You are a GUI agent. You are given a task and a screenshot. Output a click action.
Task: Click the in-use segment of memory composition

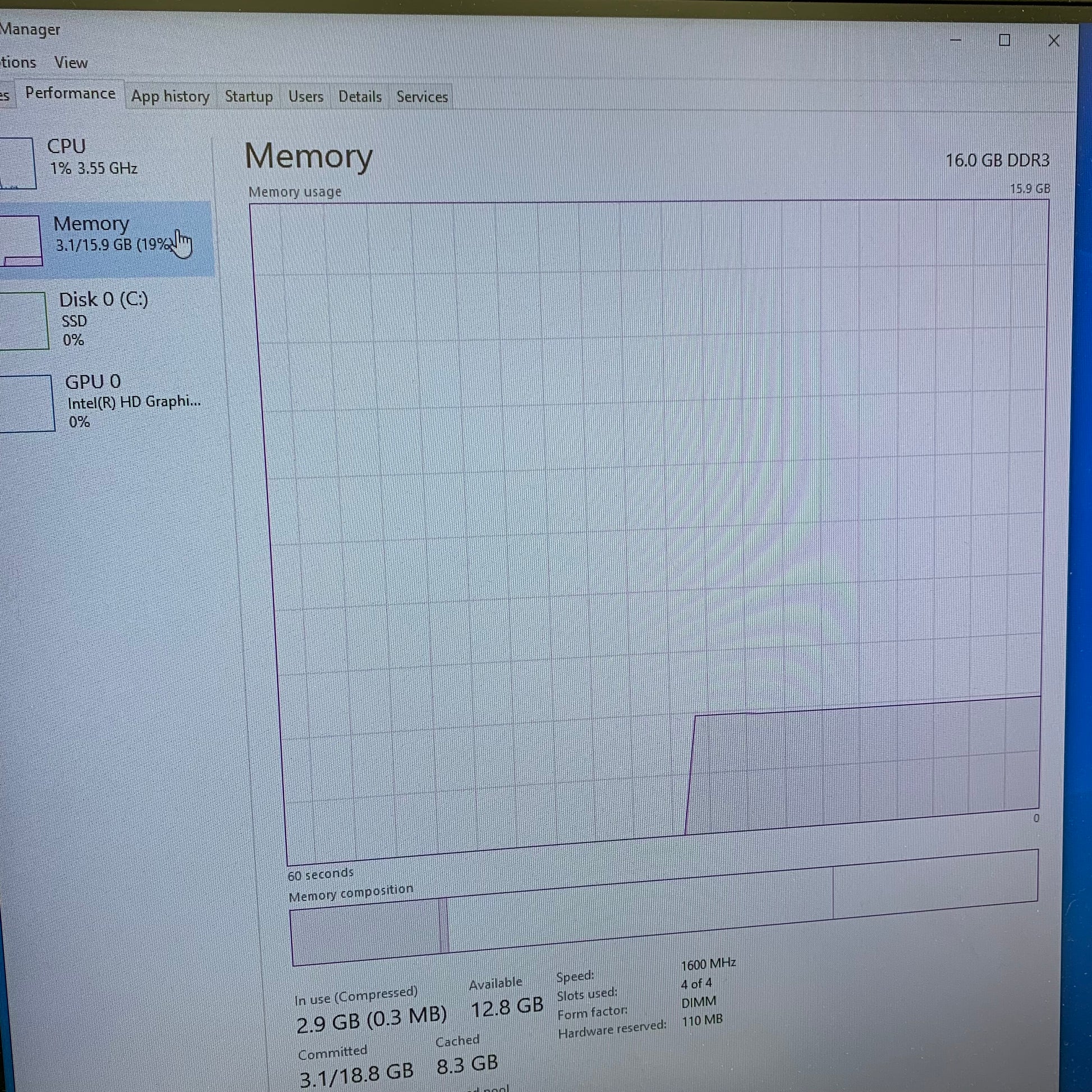pos(365,932)
